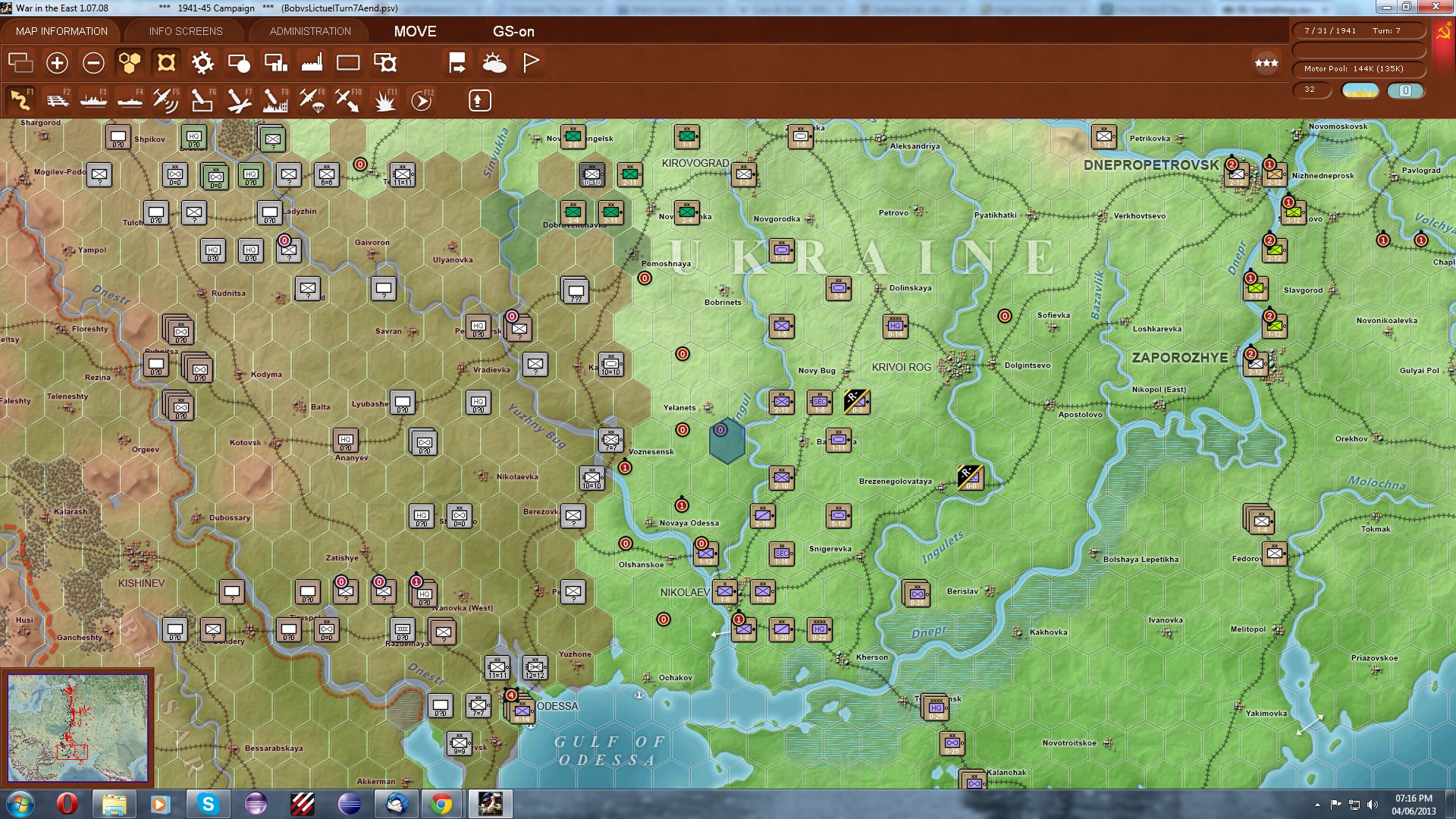Select the F2 rail movement icon

point(57,100)
